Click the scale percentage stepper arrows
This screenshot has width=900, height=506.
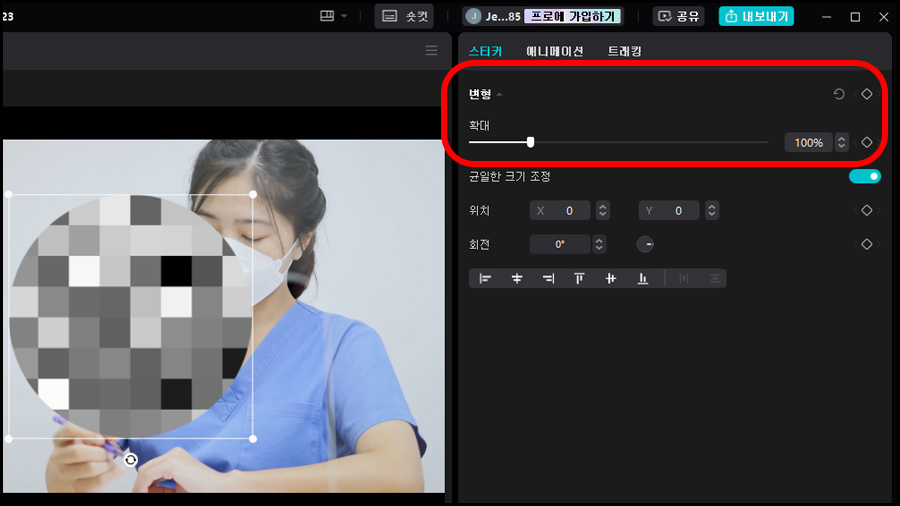pos(841,142)
